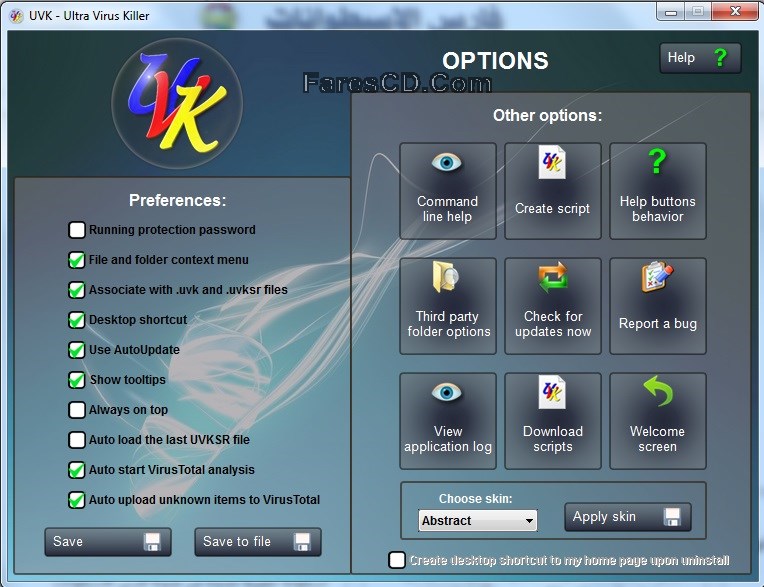Uncheck File and folder context menu
Image resolution: width=764 pixels, height=587 pixels.
[77, 260]
